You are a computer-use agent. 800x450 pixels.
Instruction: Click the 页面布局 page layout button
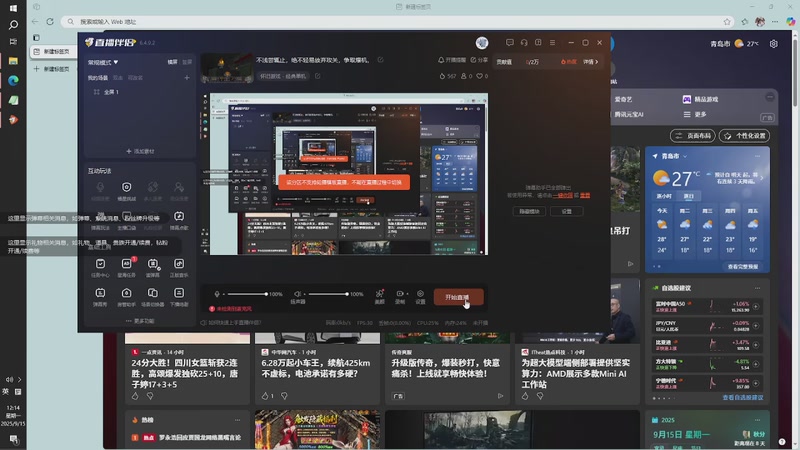click(x=692, y=136)
